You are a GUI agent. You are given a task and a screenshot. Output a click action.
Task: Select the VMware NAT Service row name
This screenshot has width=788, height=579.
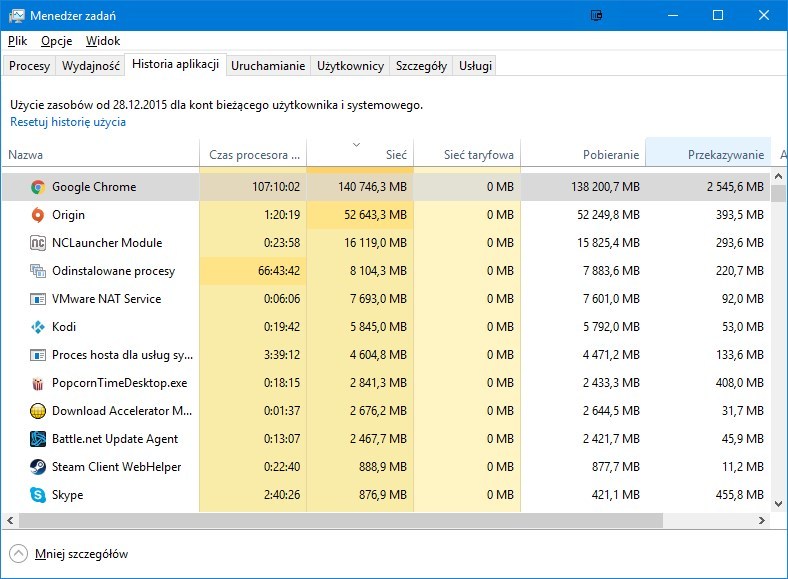tap(107, 299)
